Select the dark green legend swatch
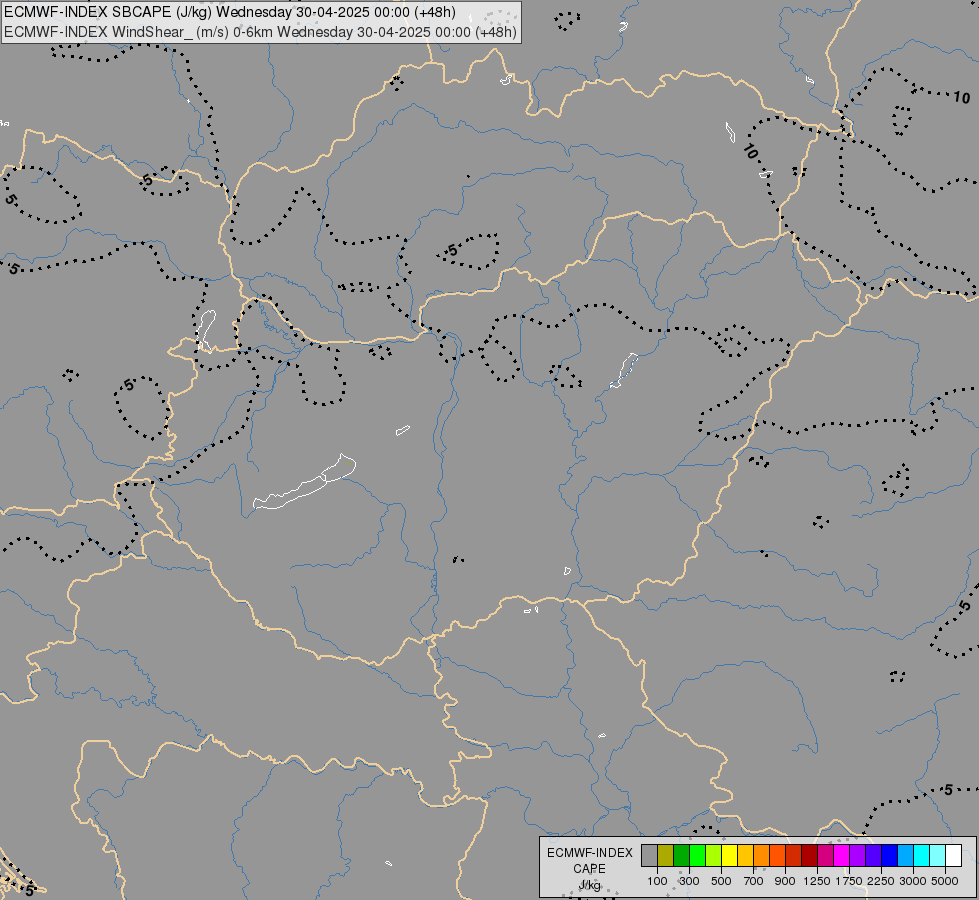 pyautogui.click(x=681, y=855)
